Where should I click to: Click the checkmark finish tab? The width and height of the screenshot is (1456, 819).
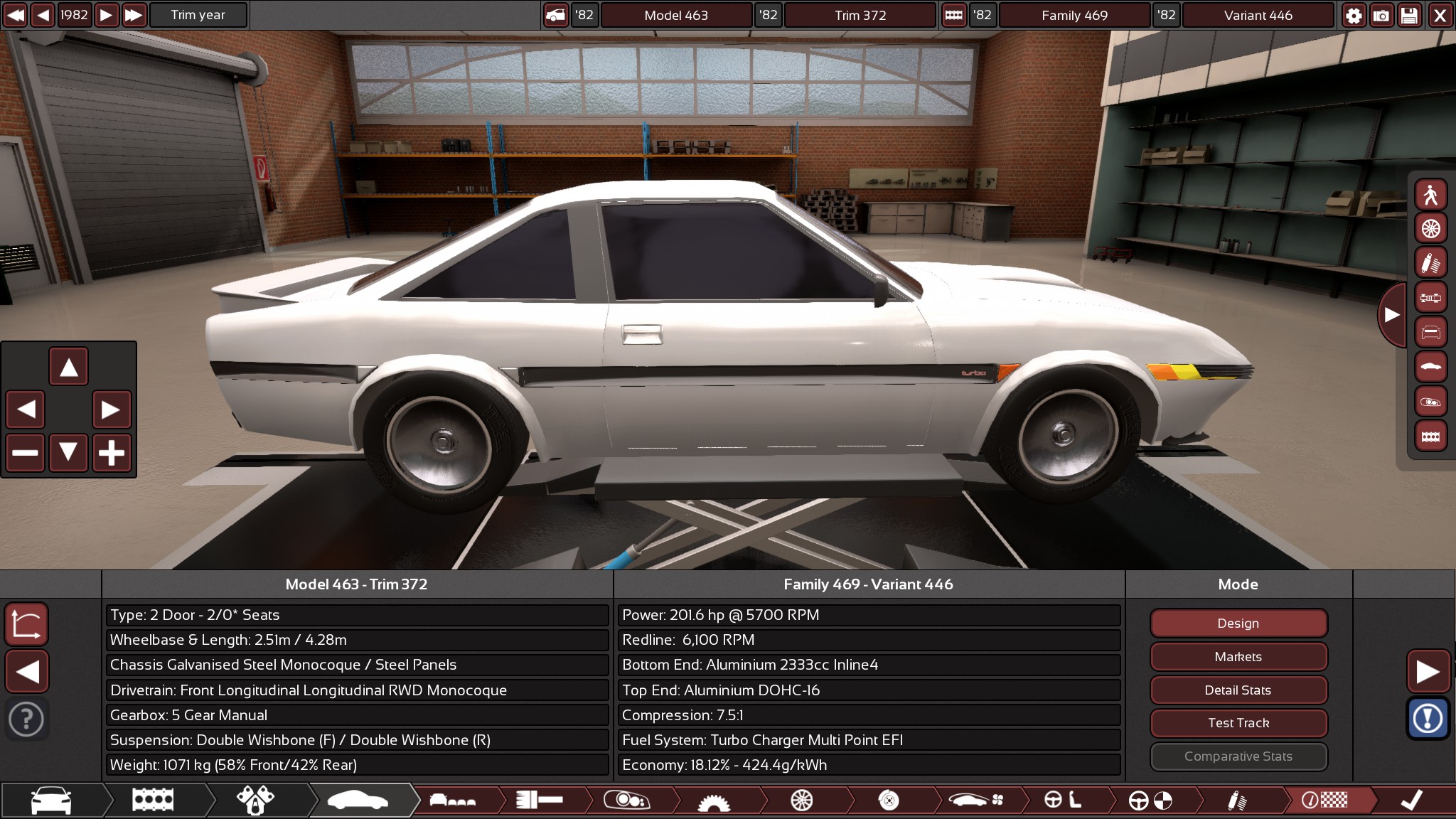click(1412, 801)
